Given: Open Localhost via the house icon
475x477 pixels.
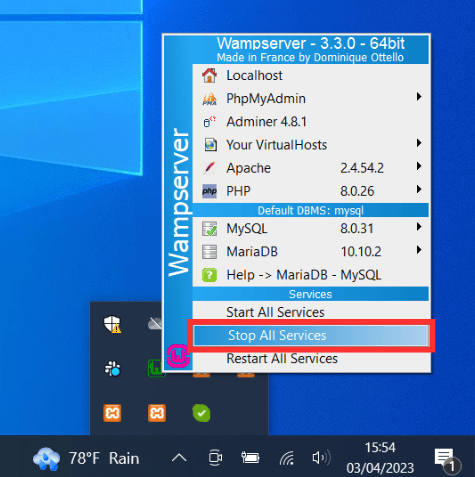Looking at the screenshot, I should point(209,76).
